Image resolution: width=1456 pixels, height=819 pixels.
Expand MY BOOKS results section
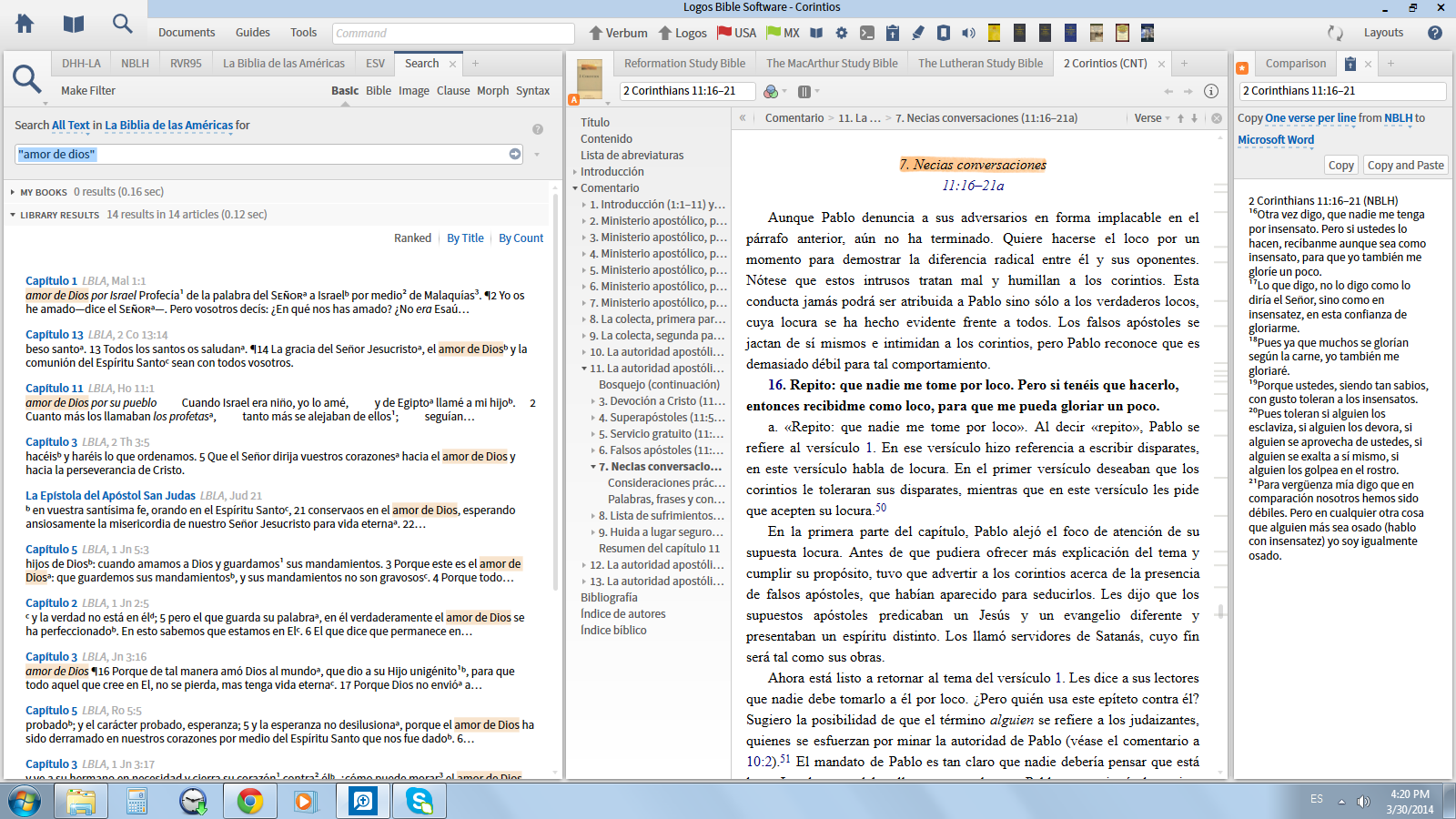pos(13,192)
